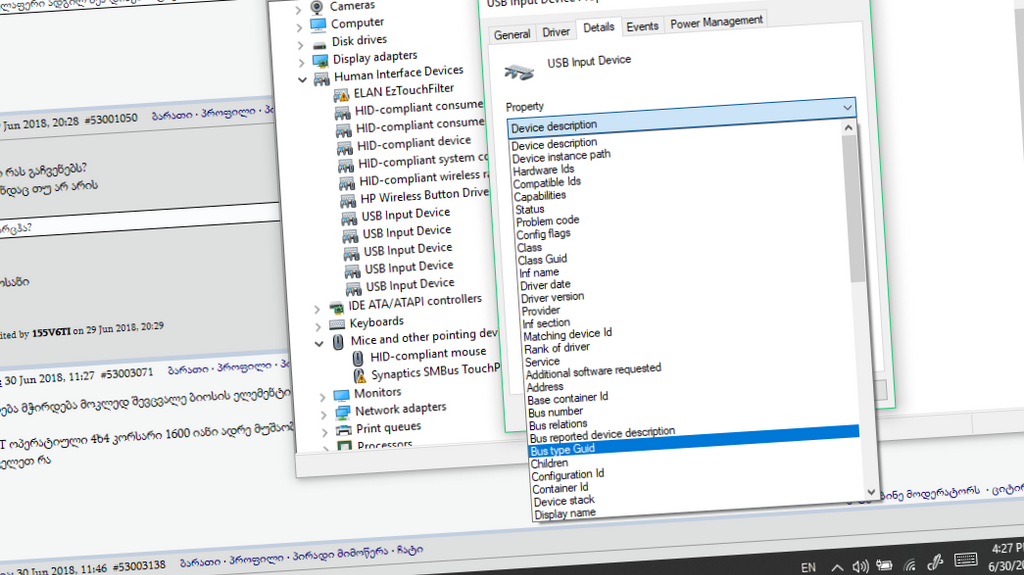
Task: Click the Keyboards category icon
Action: click(338, 325)
